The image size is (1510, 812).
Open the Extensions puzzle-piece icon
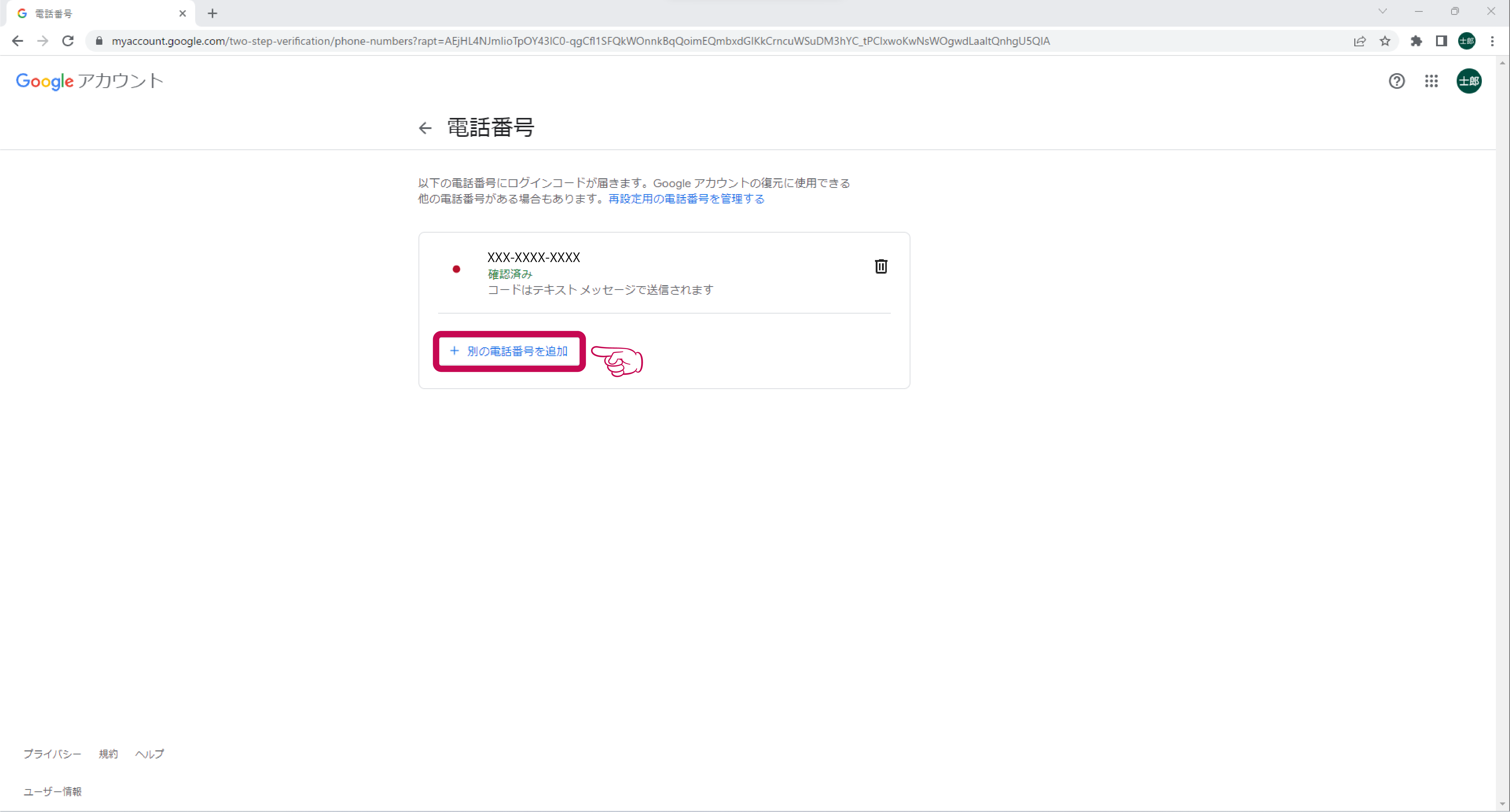tap(1416, 41)
